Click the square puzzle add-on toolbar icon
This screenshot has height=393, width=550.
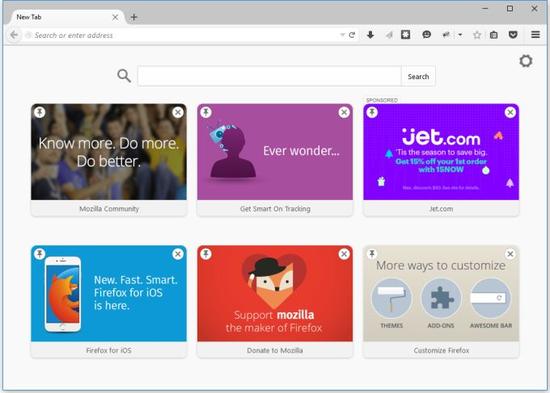click(x=406, y=34)
